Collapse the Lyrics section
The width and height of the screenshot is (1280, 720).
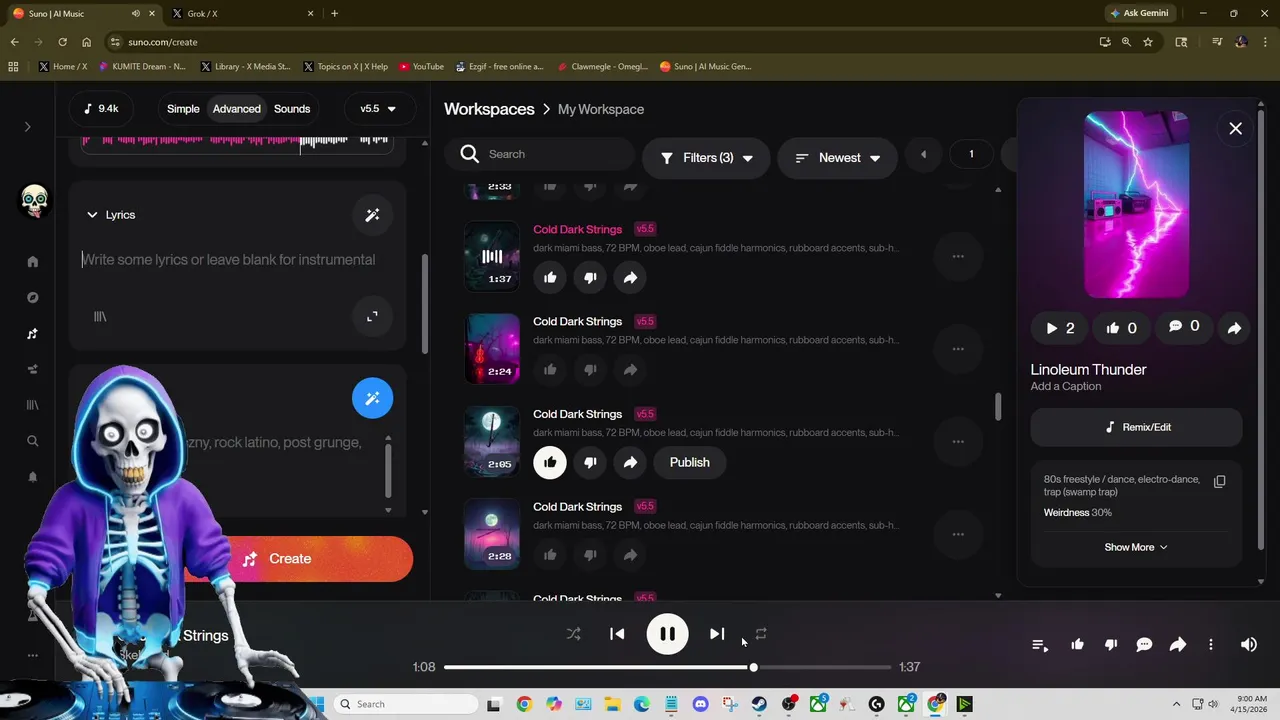(x=110, y=215)
